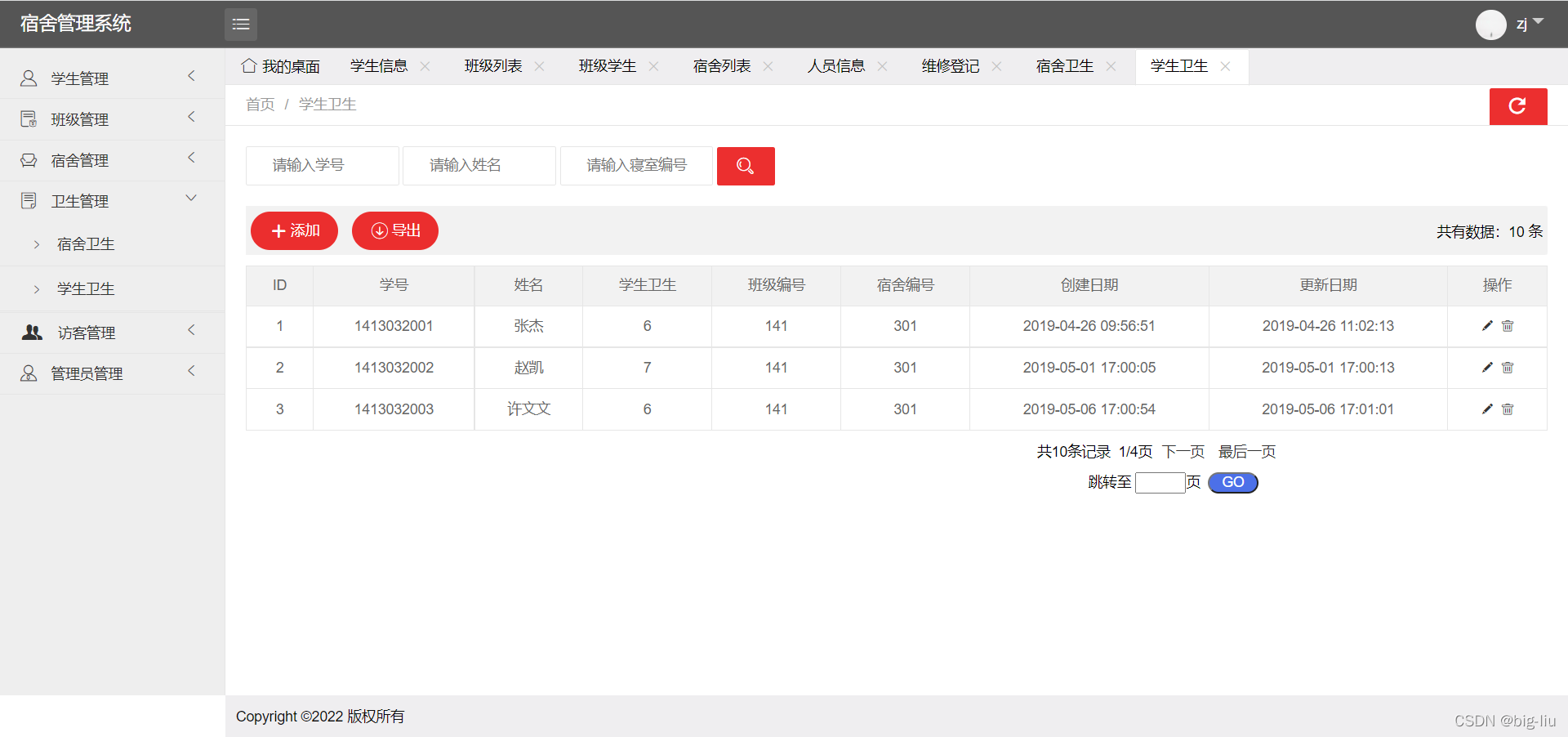Switch to the 班级列表 tab

pos(493,66)
